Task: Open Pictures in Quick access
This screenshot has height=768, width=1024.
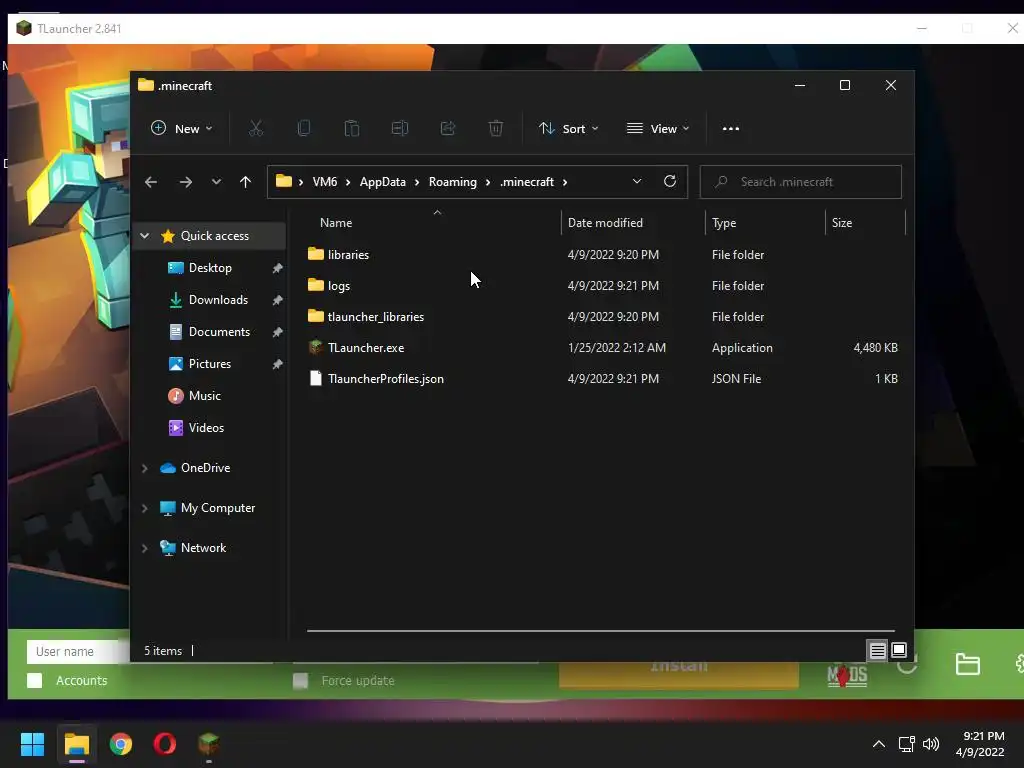Action: coord(210,364)
